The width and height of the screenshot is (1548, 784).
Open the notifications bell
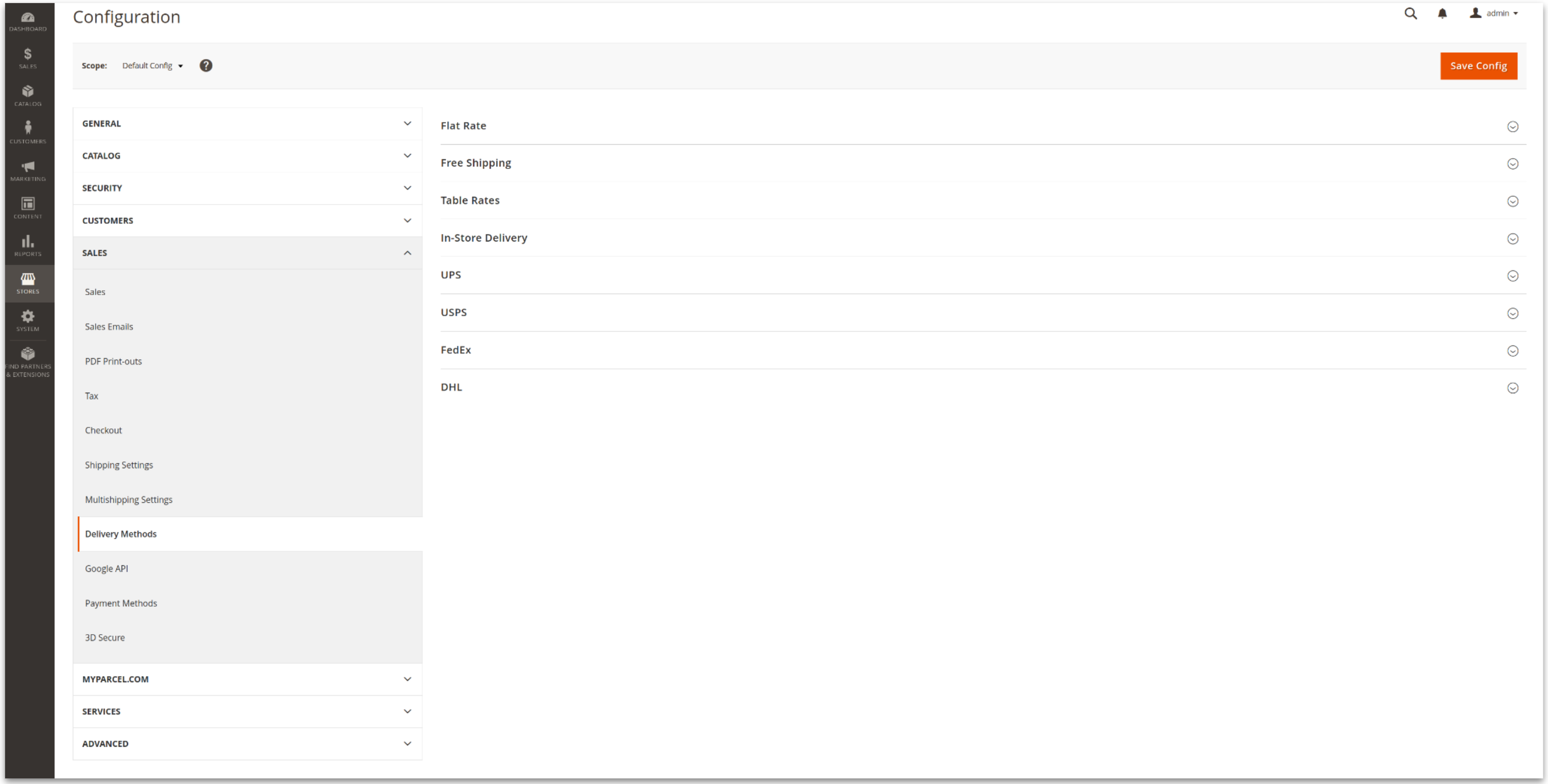(1442, 13)
